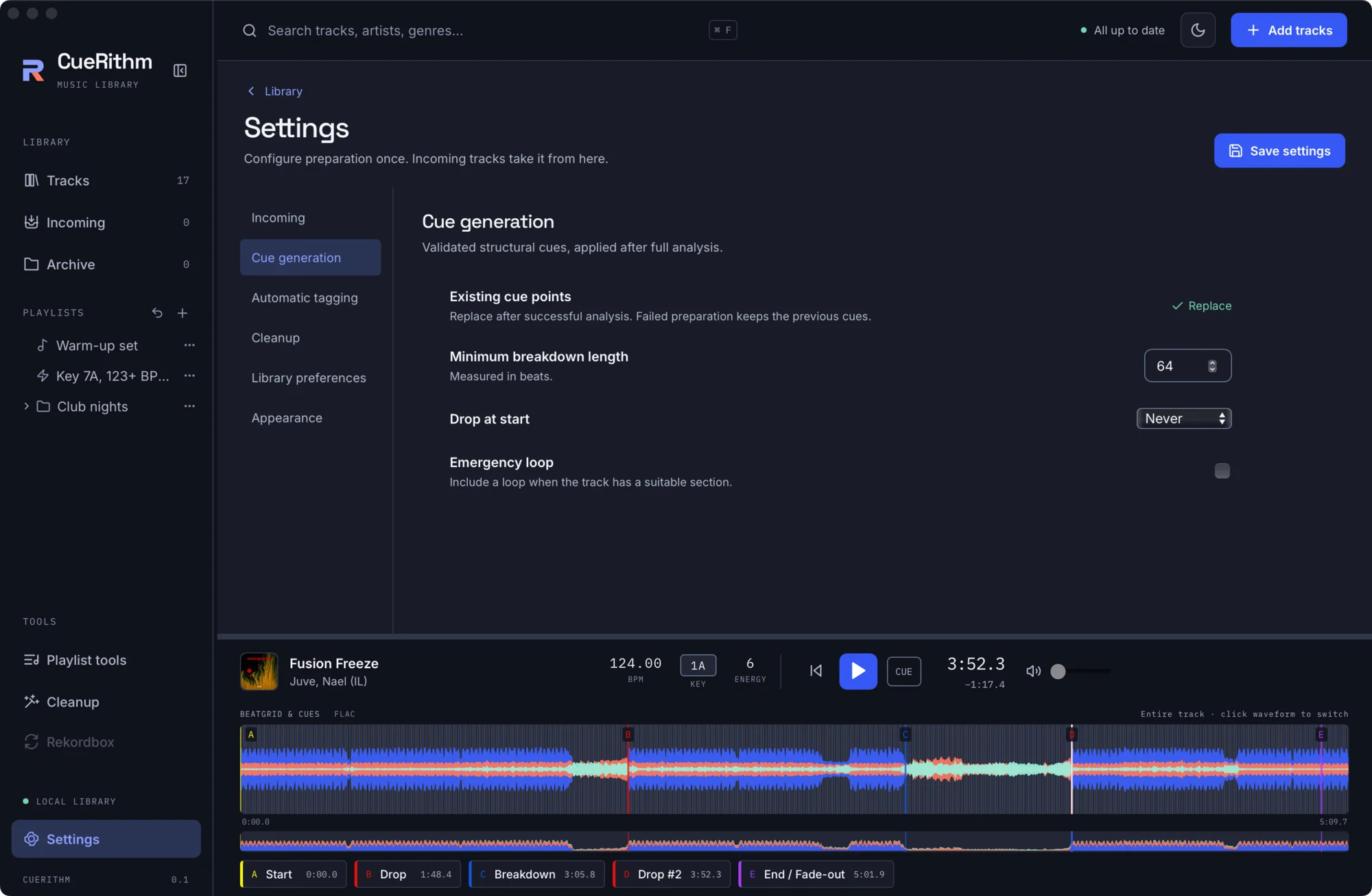The height and width of the screenshot is (896, 1372).
Task: Switch to the Incoming settings tab
Action: click(310, 217)
